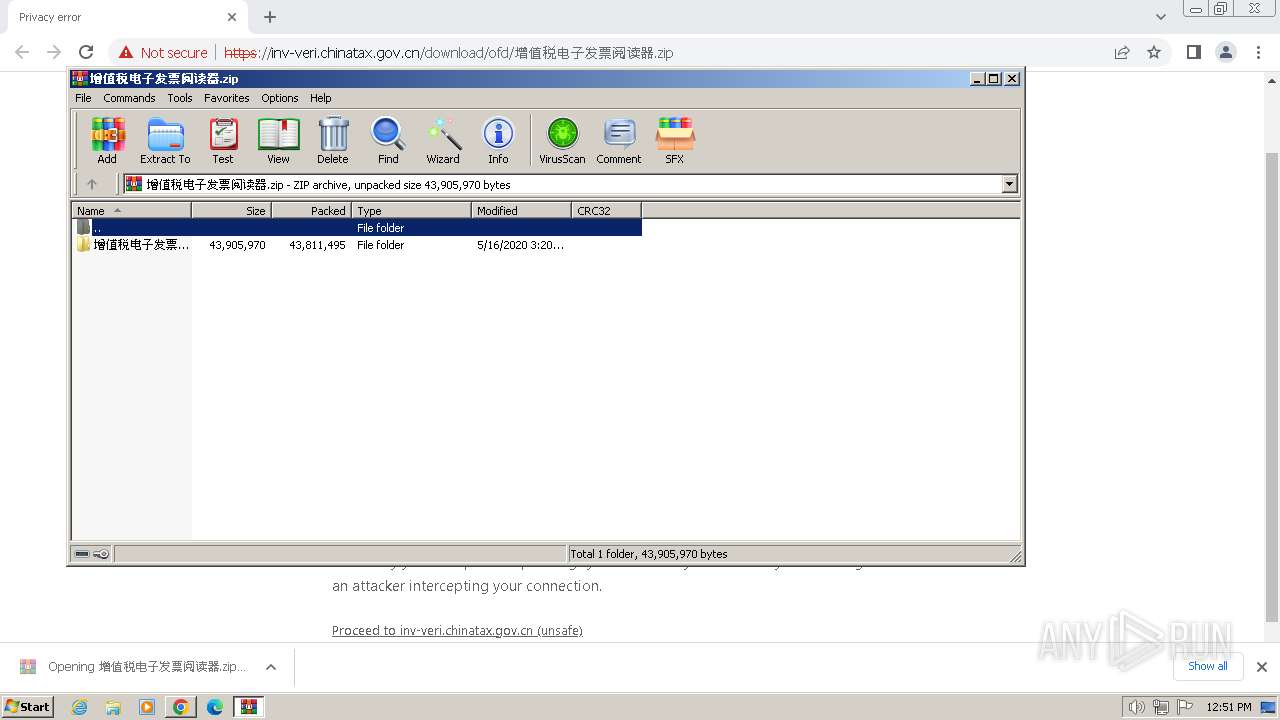Select the 增值税电子发票... folder row

click(x=357, y=245)
